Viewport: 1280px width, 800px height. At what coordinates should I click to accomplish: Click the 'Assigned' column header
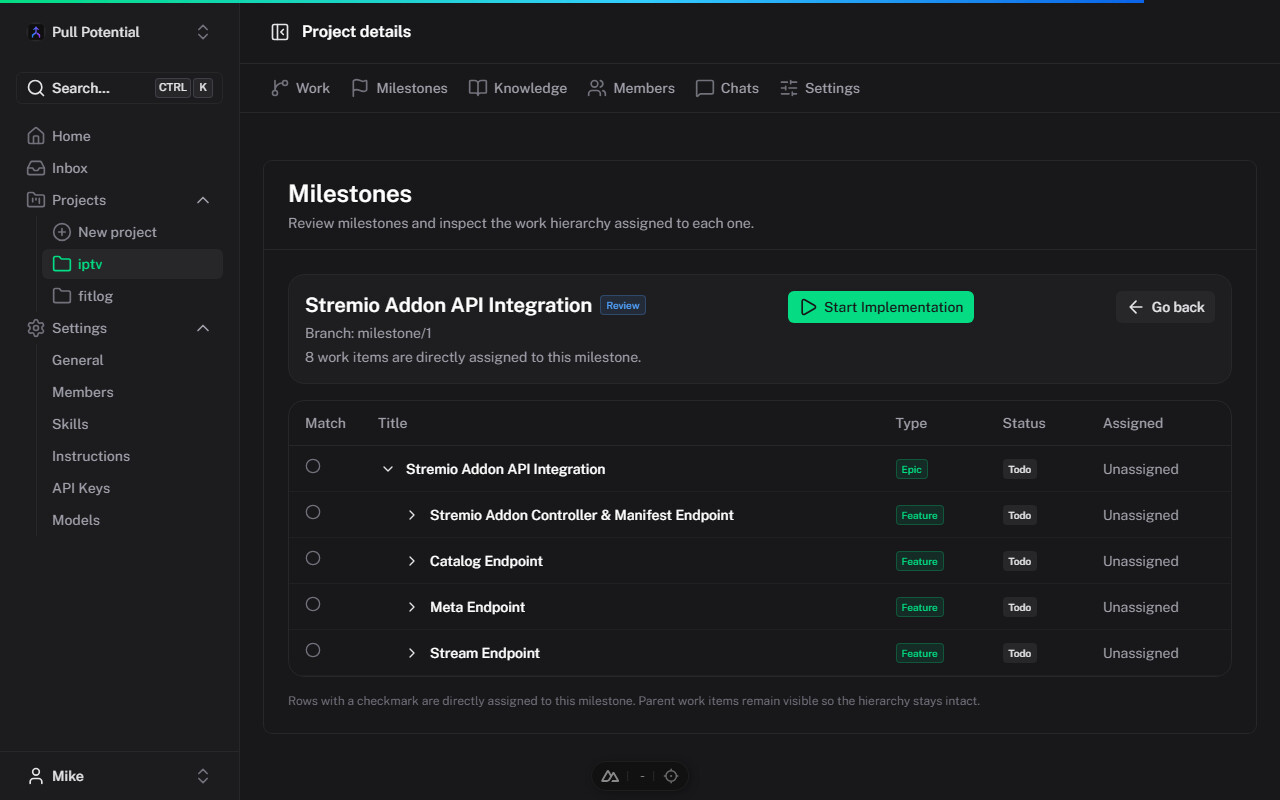pyautogui.click(x=1133, y=423)
